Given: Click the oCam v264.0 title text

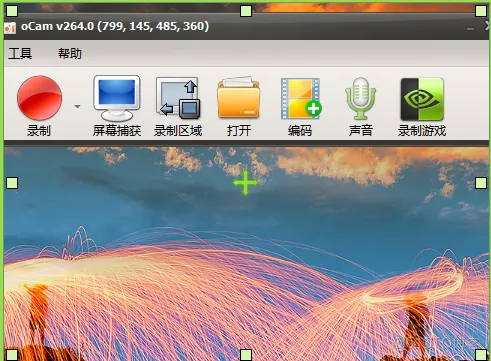Looking at the screenshot, I should (x=115, y=26).
